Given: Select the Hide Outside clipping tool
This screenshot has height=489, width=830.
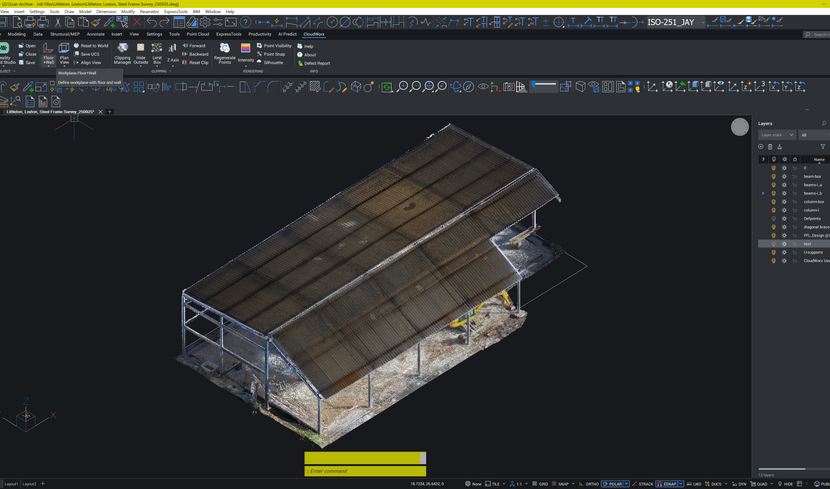Looking at the screenshot, I should click(x=140, y=53).
